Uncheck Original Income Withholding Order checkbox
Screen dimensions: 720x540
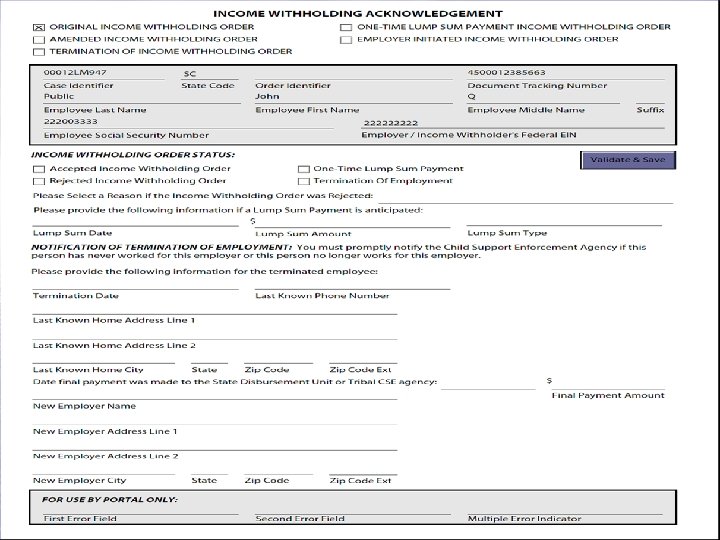pyautogui.click(x=39, y=28)
